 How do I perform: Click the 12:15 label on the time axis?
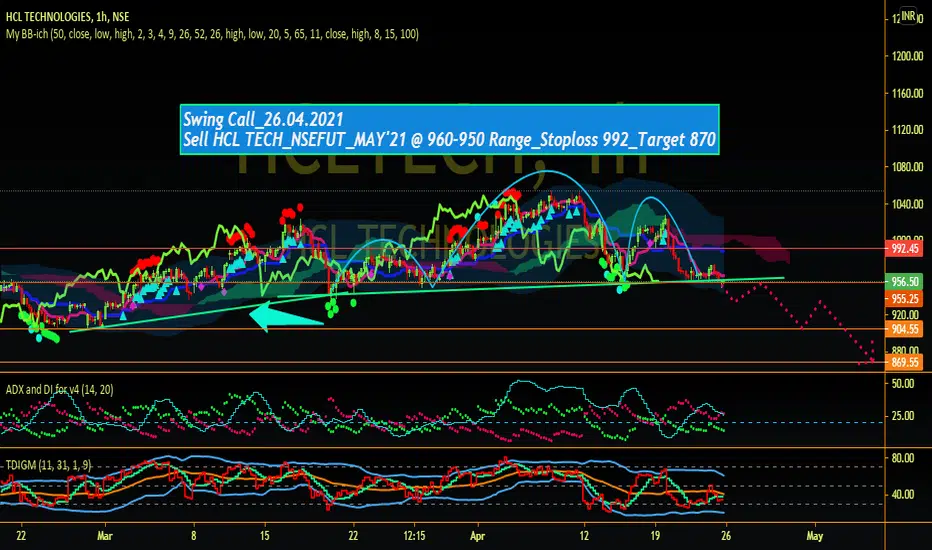(x=414, y=536)
